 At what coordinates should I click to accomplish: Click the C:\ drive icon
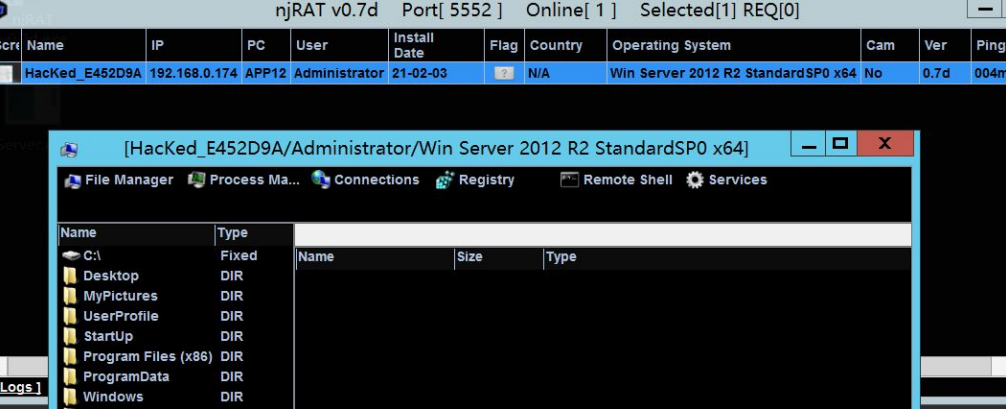(71, 256)
